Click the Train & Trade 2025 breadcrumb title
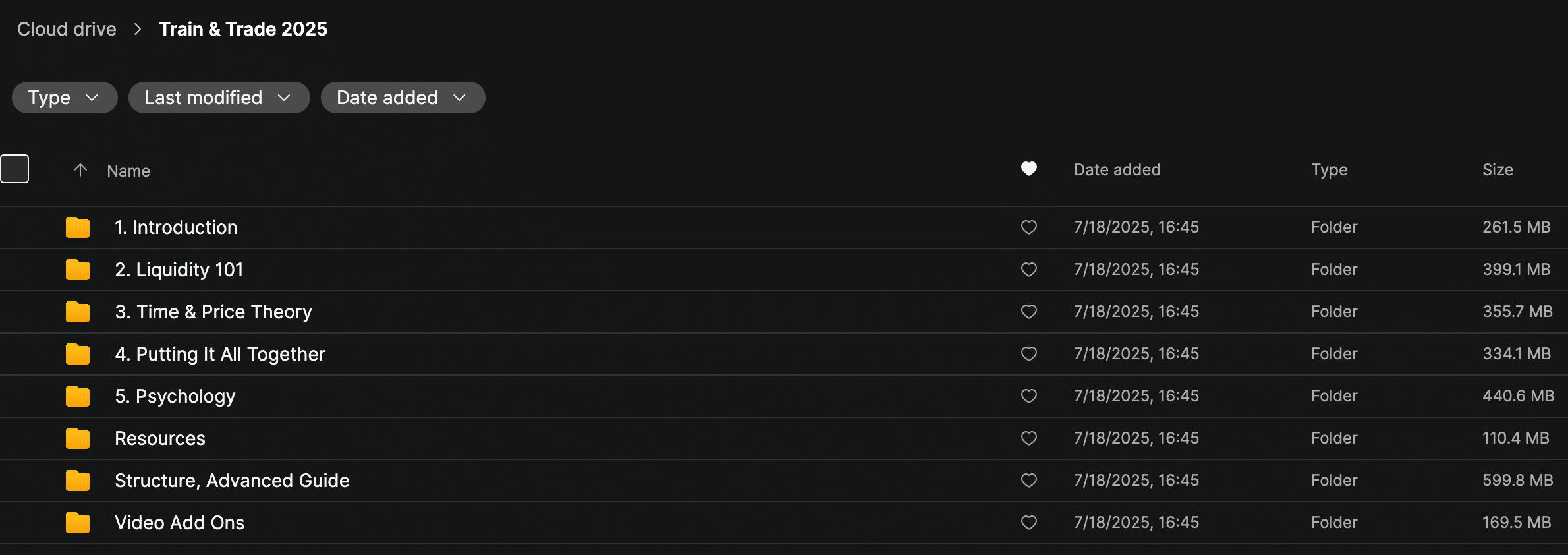Image resolution: width=1568 pixels, height=555 pixels. coord(243,29)
